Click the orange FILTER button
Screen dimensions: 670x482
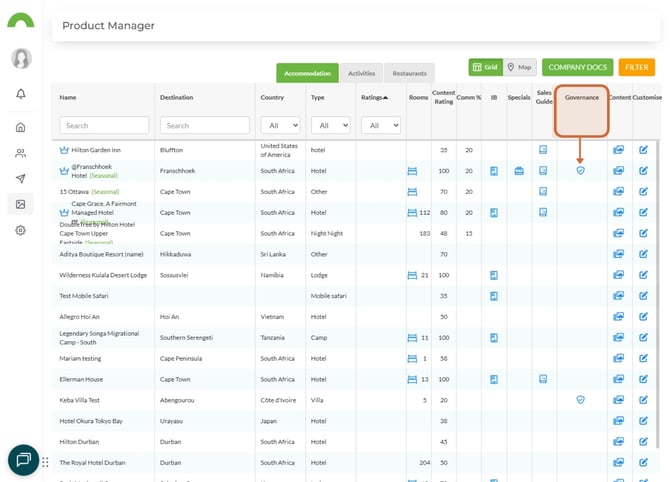click(637, 67)
